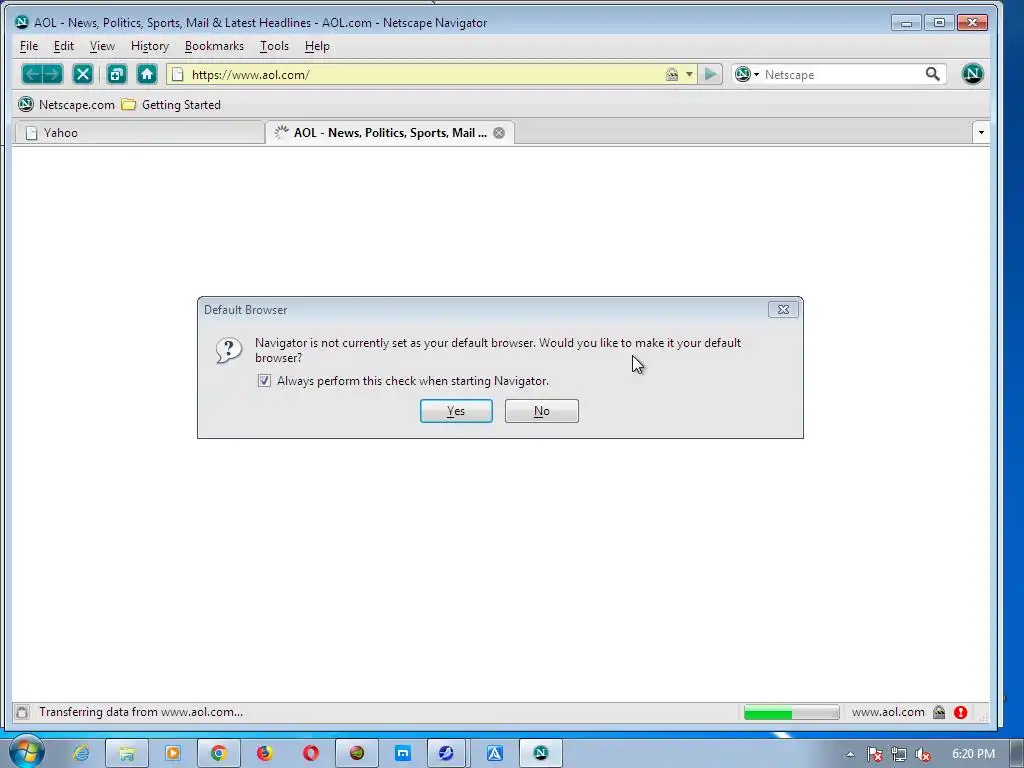Open Google Chrome from the taskbar
This screenshot has width=1024, height=768.
tap(219, 753)
